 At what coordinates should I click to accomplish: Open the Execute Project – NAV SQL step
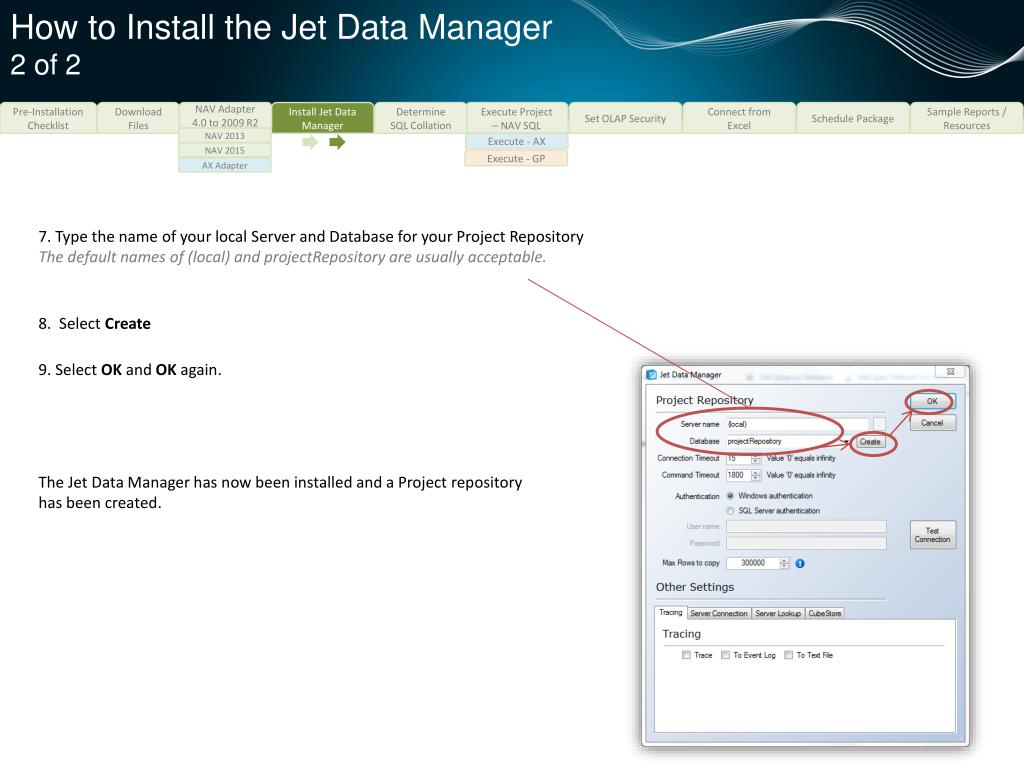click(517, 118)
